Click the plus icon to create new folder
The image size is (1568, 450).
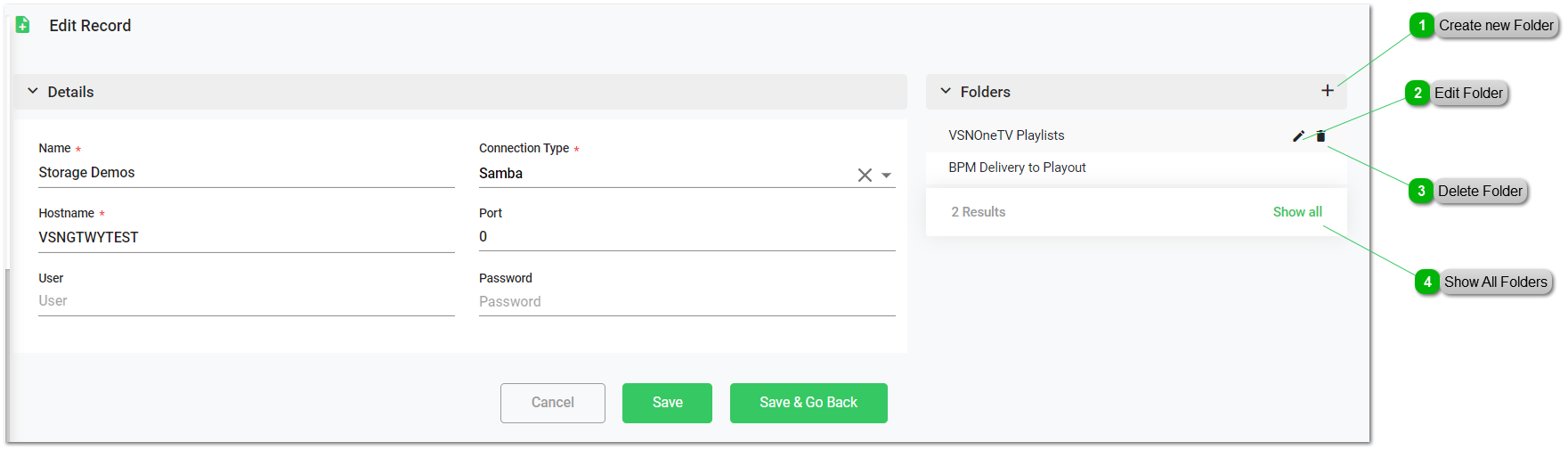point(1327,91)
